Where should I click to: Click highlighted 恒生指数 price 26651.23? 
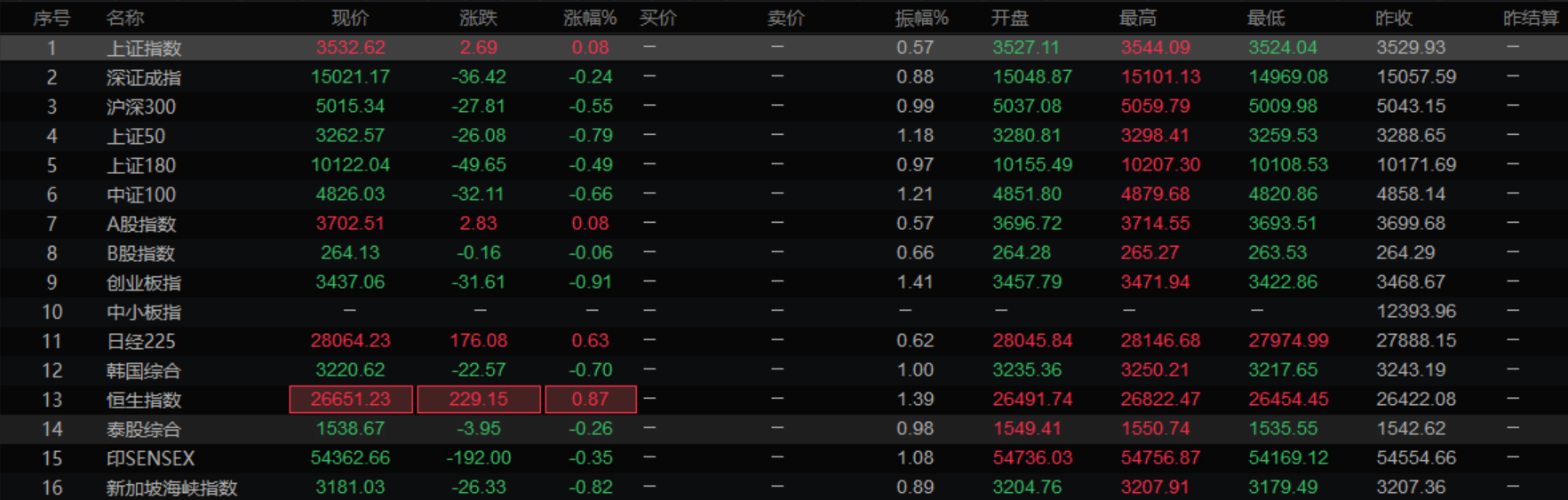pyautogui.click(x=351, y=399)
